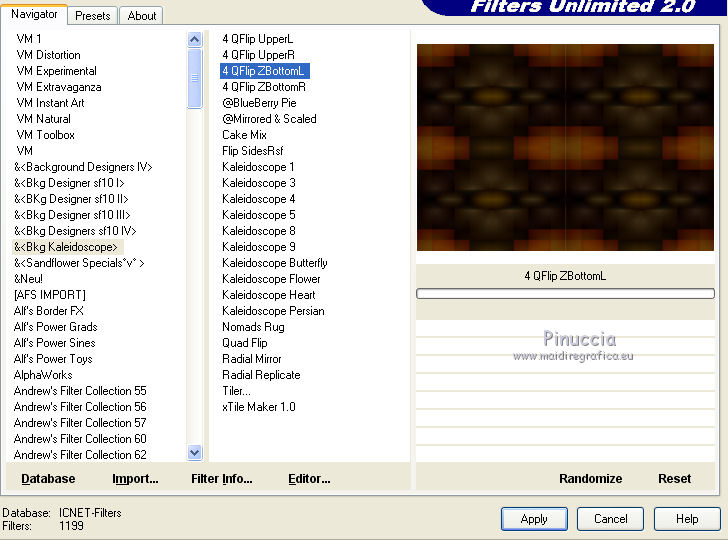Choose @BlueBerry Pie filter
Image resolution: width=728 pixels, height=540 pixels.
[x=259, y=103]
